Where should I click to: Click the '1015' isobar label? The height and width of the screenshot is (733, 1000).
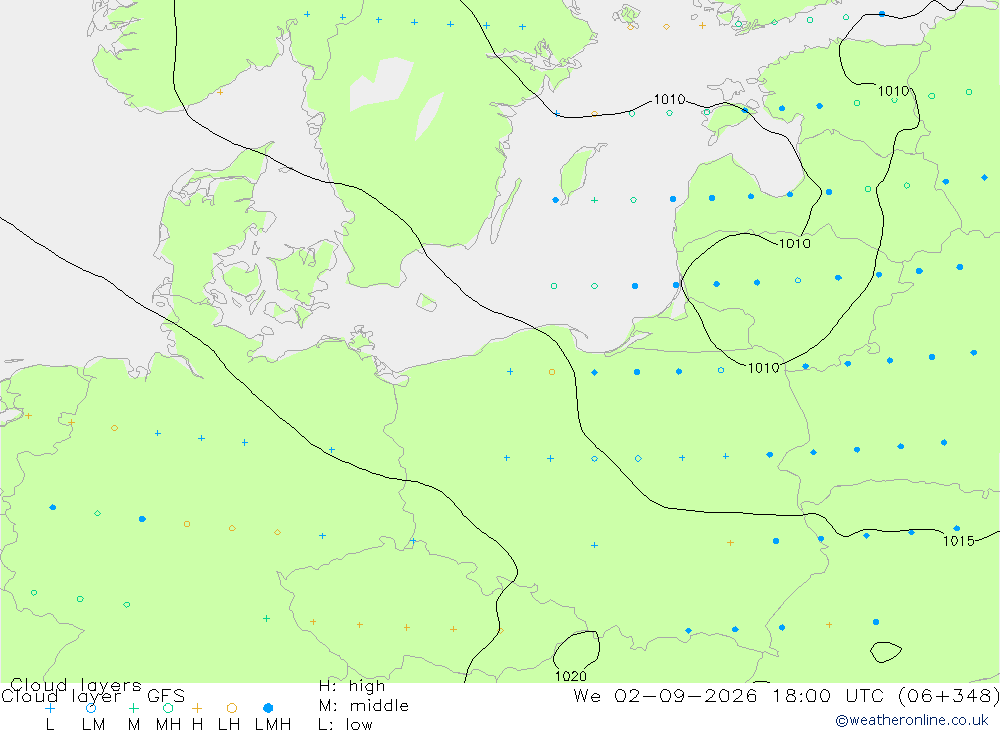click(959, 541)
